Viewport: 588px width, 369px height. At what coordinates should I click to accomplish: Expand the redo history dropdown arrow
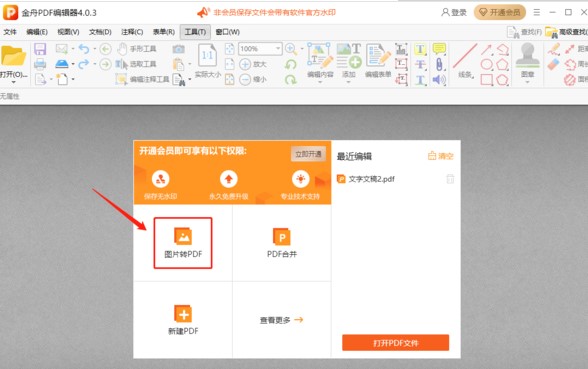click(x=94, y=64)
